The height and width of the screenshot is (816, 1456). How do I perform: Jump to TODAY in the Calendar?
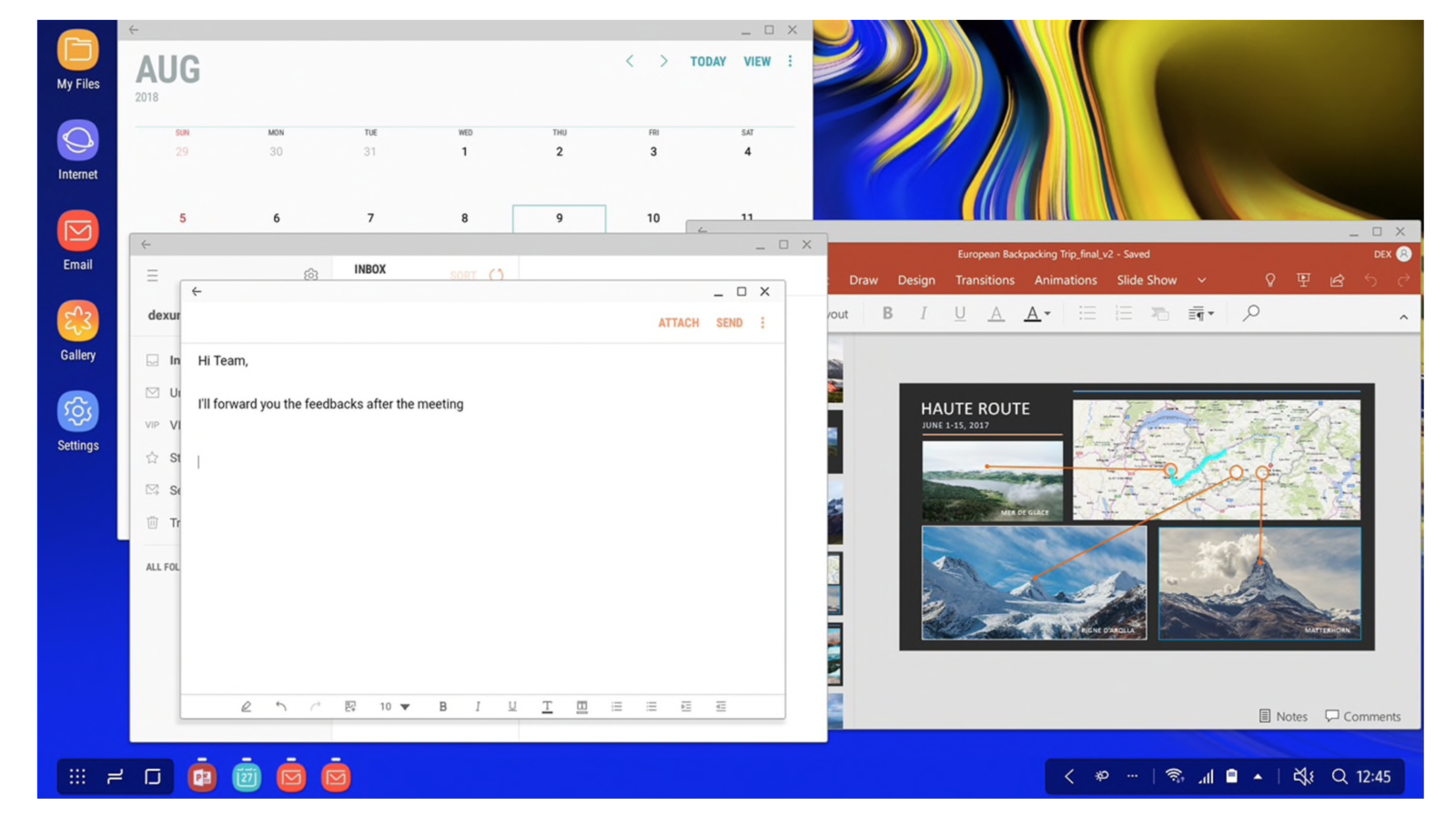(708, 62)
